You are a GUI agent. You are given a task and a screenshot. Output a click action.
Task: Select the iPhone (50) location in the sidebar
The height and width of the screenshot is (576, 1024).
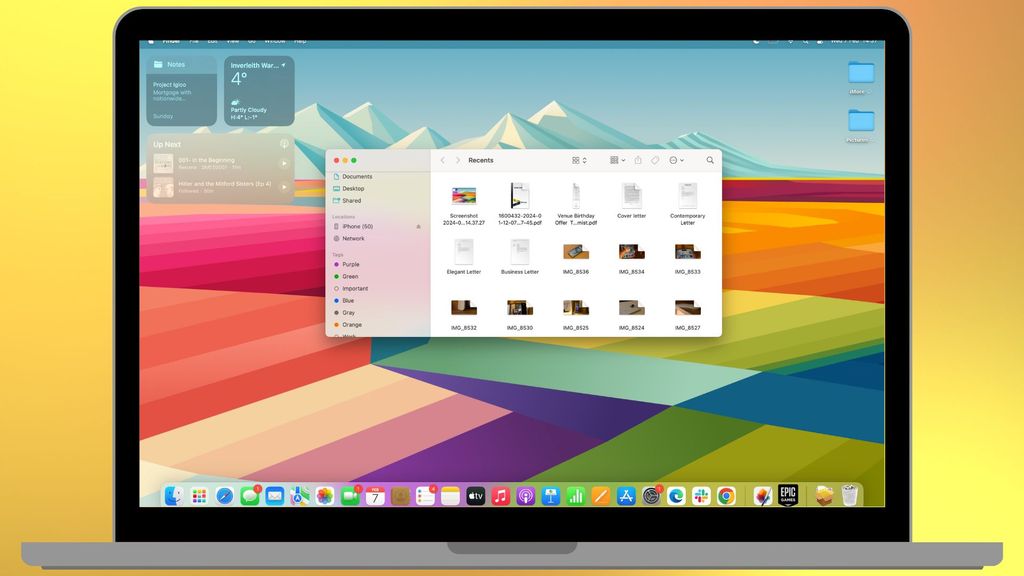360,226
